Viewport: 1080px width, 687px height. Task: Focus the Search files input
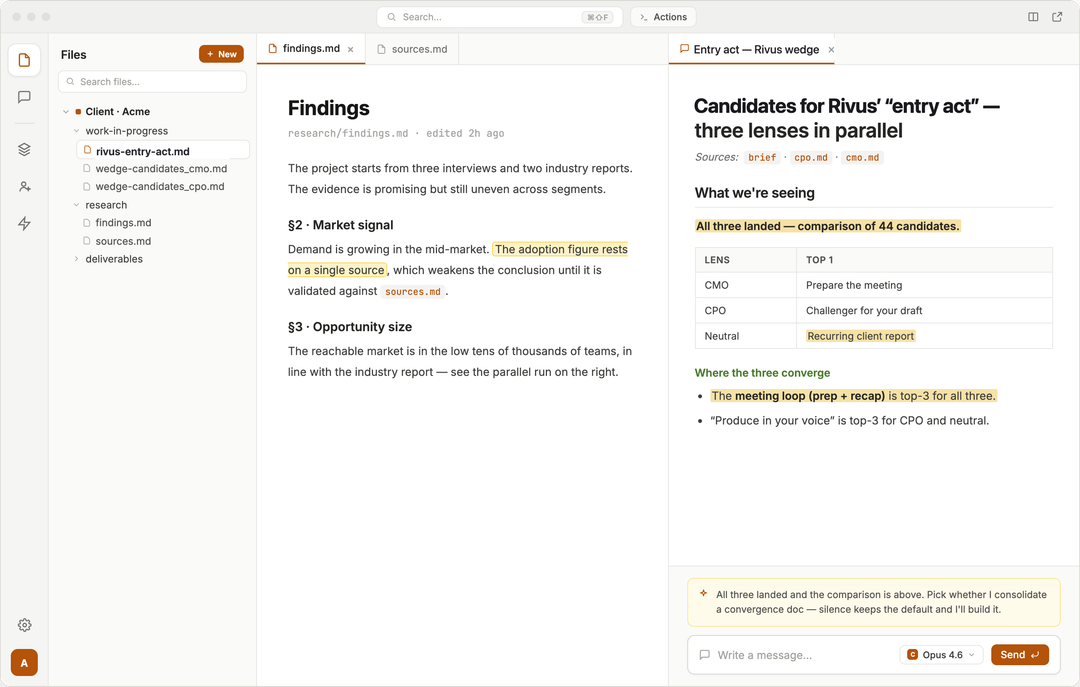tap(152, 81)
